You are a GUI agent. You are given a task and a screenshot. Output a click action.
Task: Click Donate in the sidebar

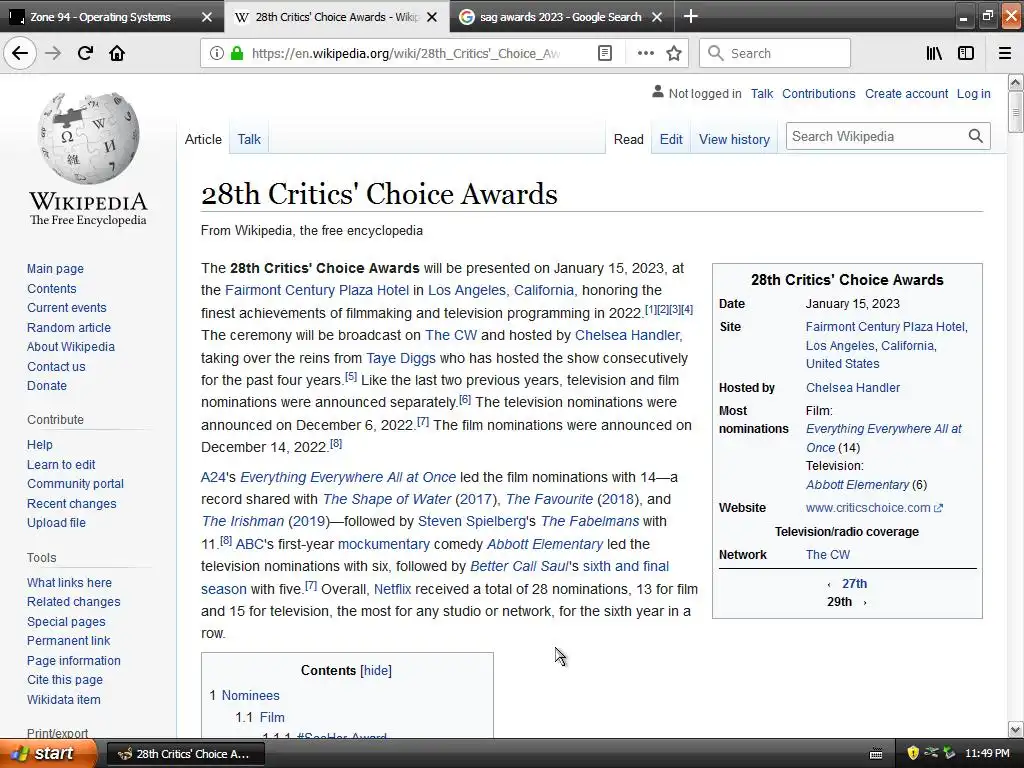47,385
